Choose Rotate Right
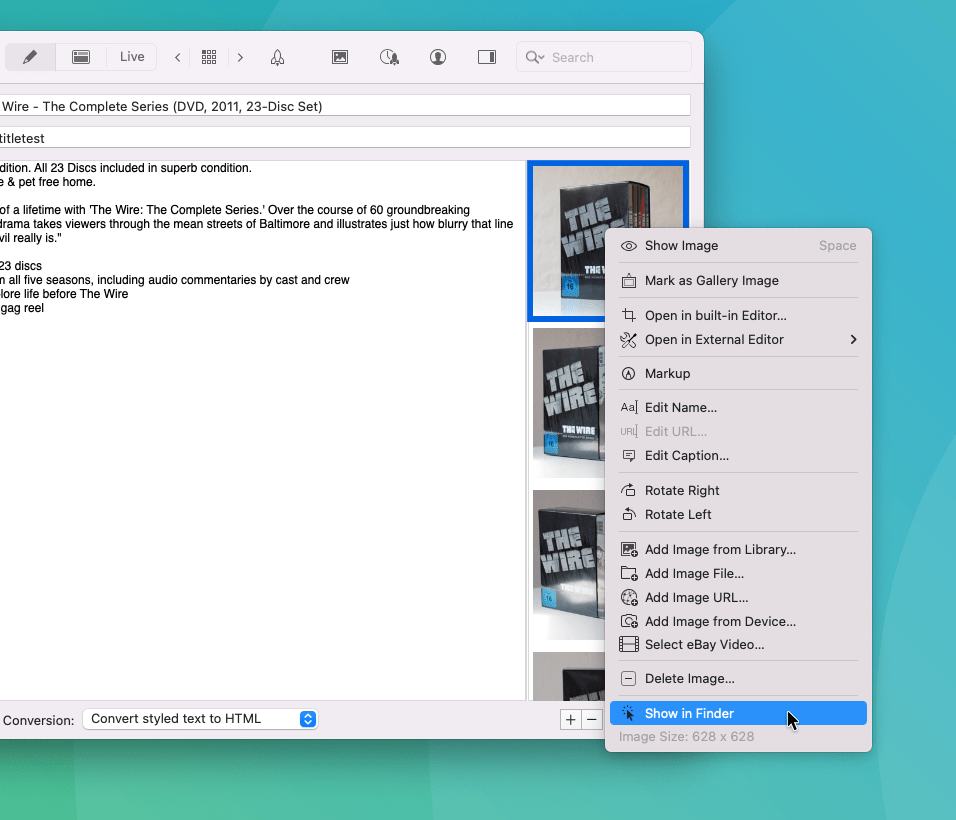Image resolution: width=956 pixels, height=820 pixels. pyautogui.click(x=738, y=490)
